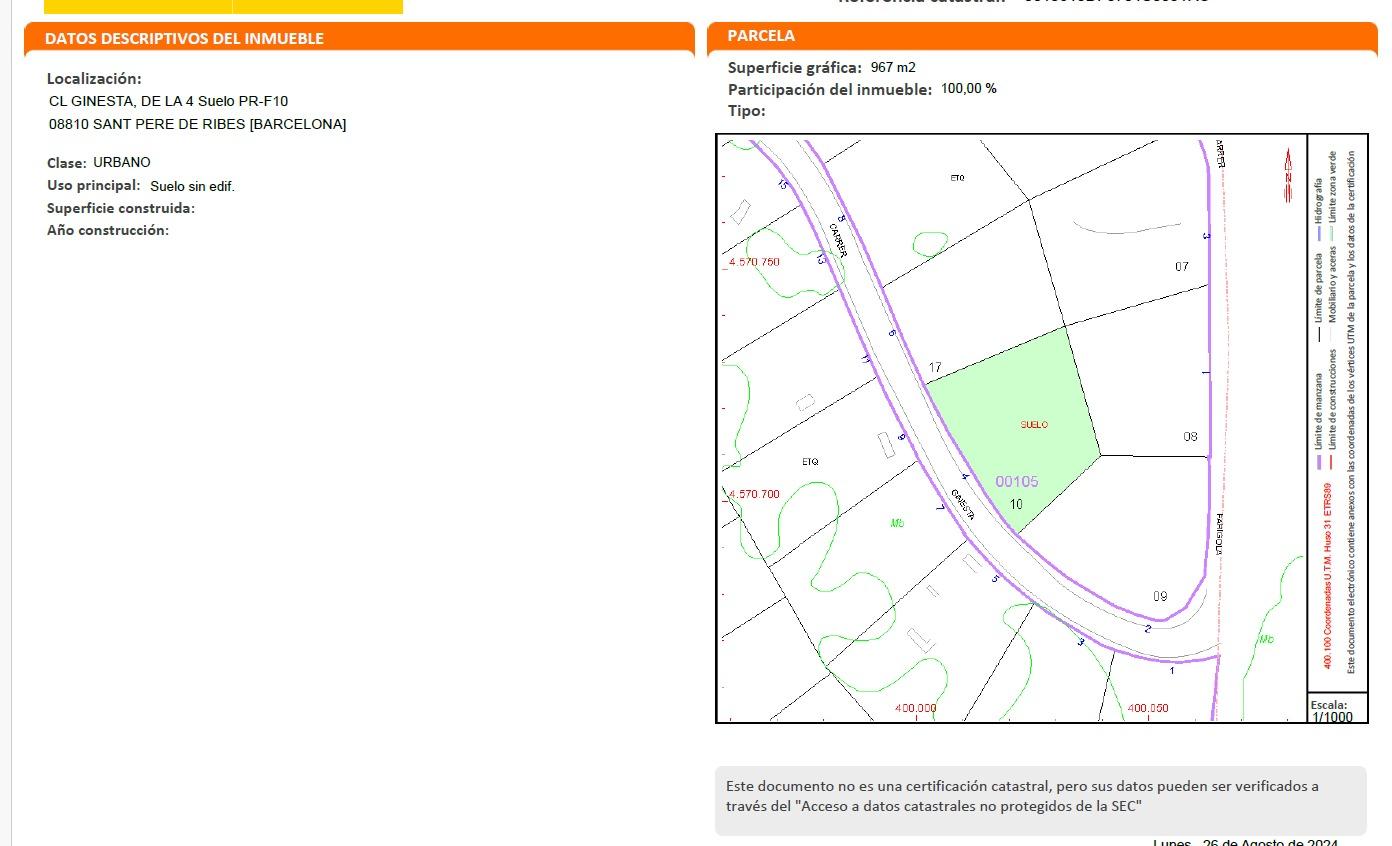Click the 967 m2 surface value
The height and width of the screenshot is (846, 1392).
(893, 68)
